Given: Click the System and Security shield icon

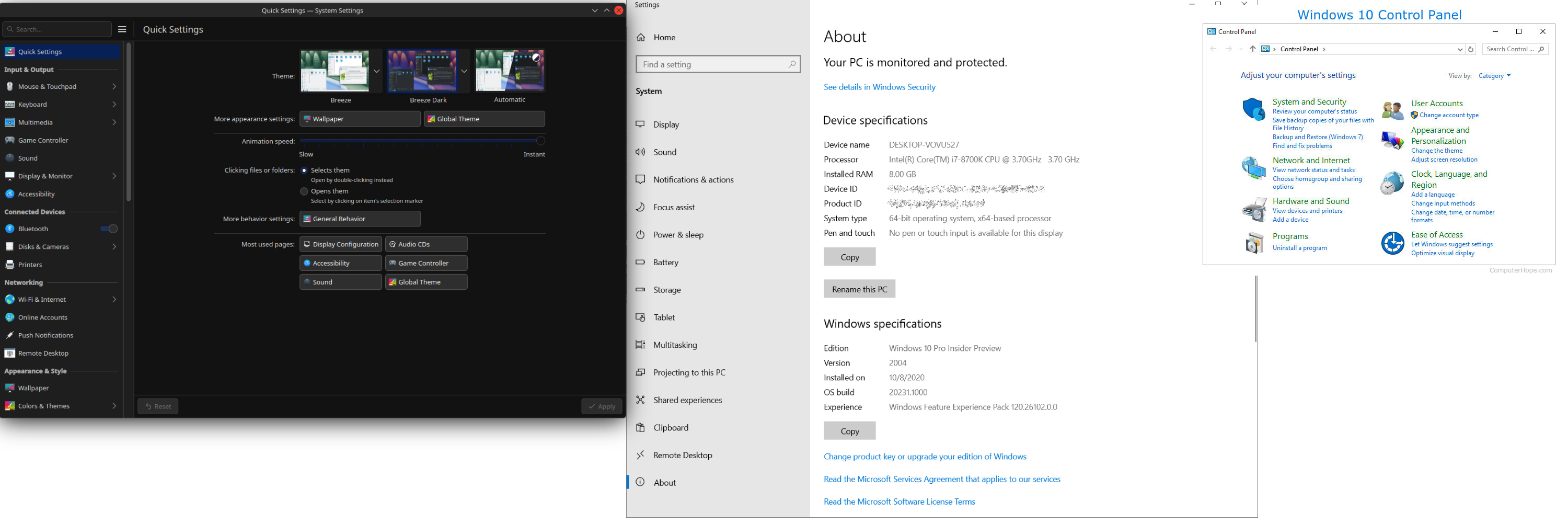Looking at the screenshot, I should tap(1253, 110).
